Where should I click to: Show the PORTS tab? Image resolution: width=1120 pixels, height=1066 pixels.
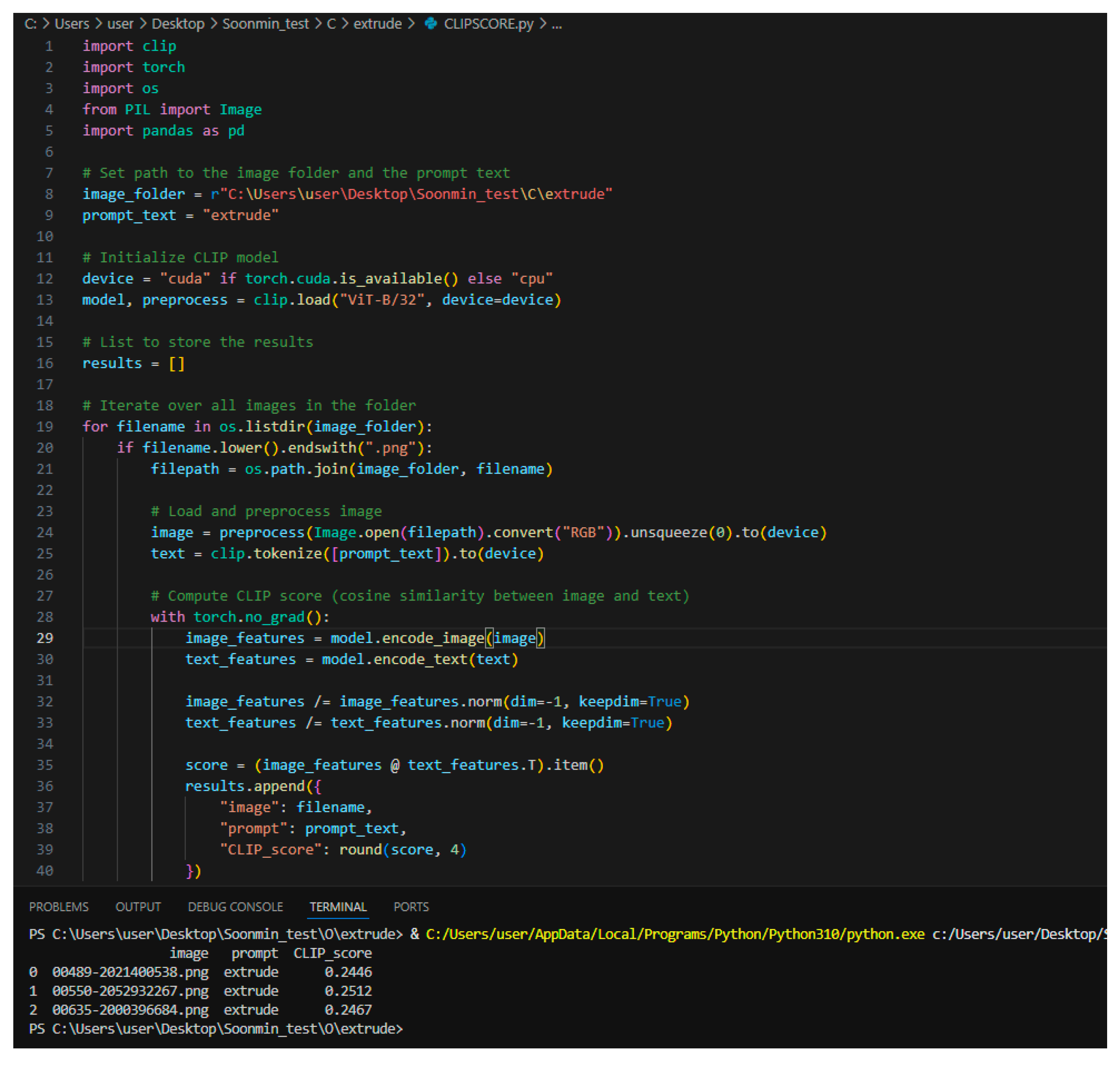point(411,906)
